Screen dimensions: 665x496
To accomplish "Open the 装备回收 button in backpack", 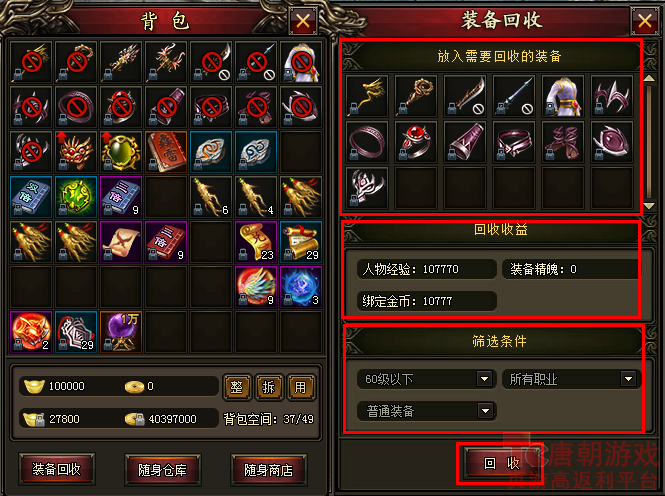I will (57, 469).
